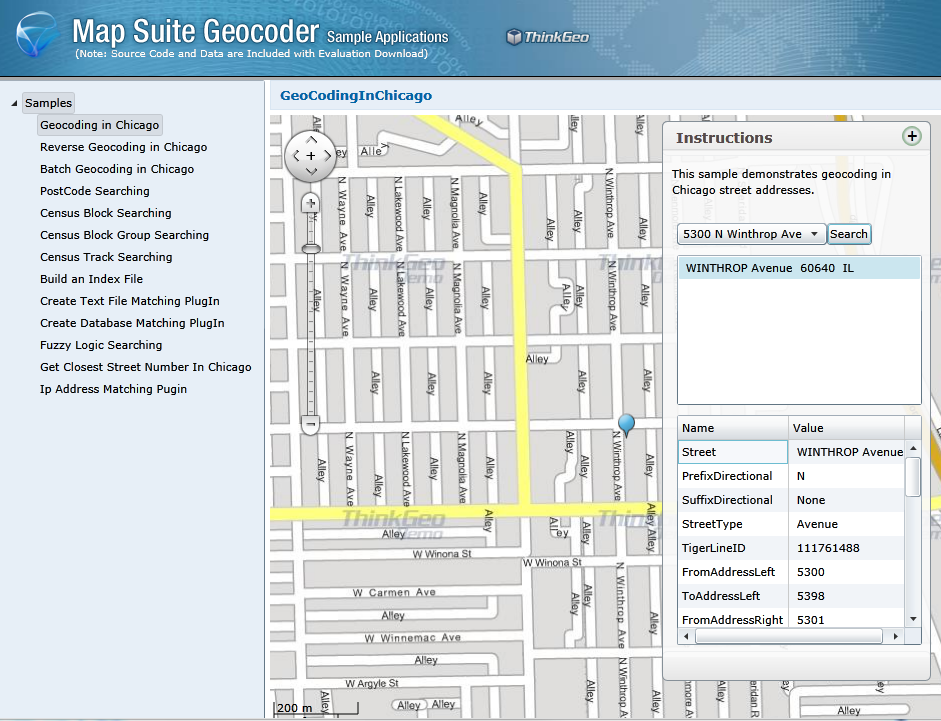Open Build an Index File sample
Screen dimensions: 941x721
pos(91,279)
